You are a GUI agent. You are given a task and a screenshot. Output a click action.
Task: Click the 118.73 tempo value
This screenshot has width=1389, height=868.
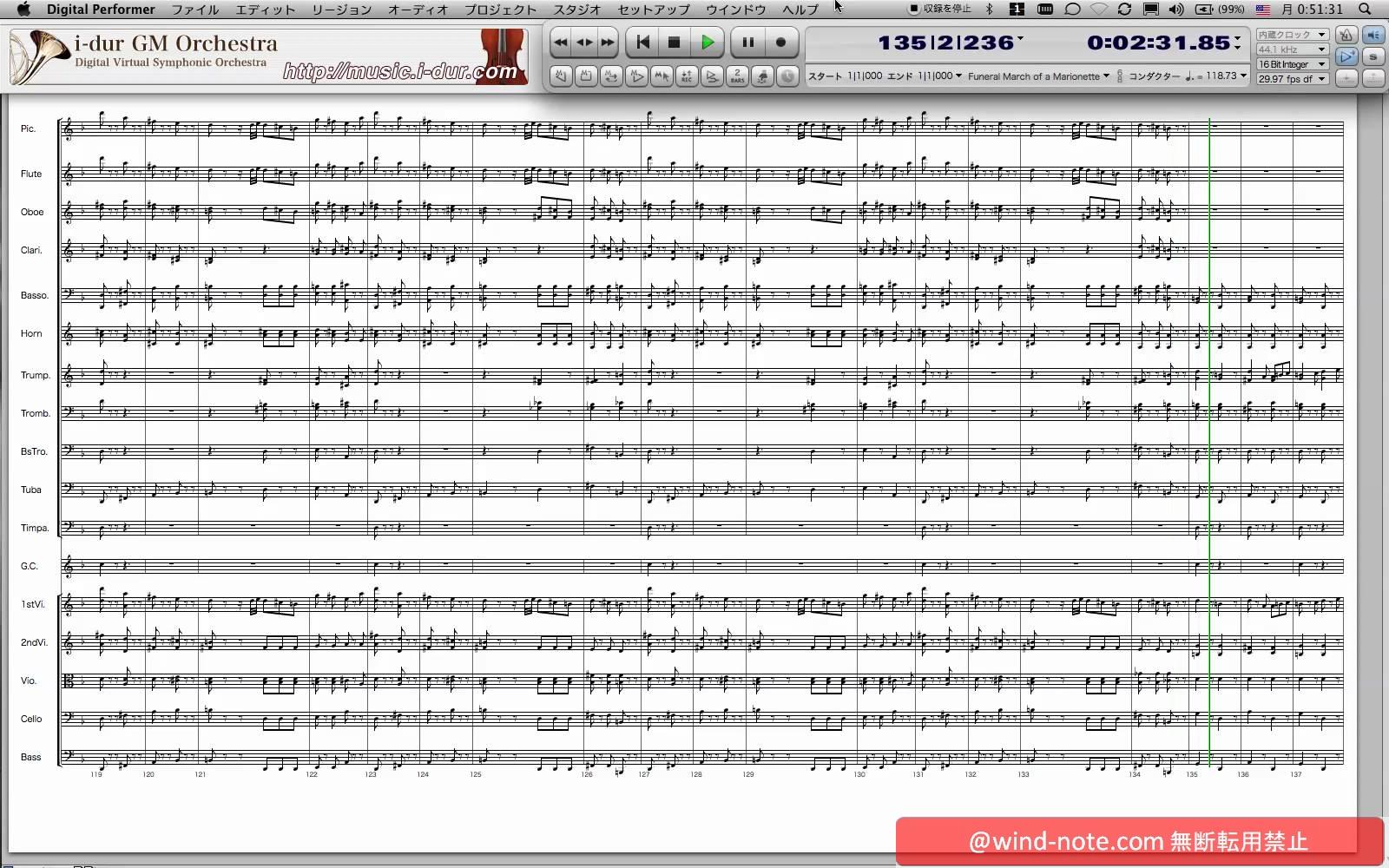tap(1221, 76)
